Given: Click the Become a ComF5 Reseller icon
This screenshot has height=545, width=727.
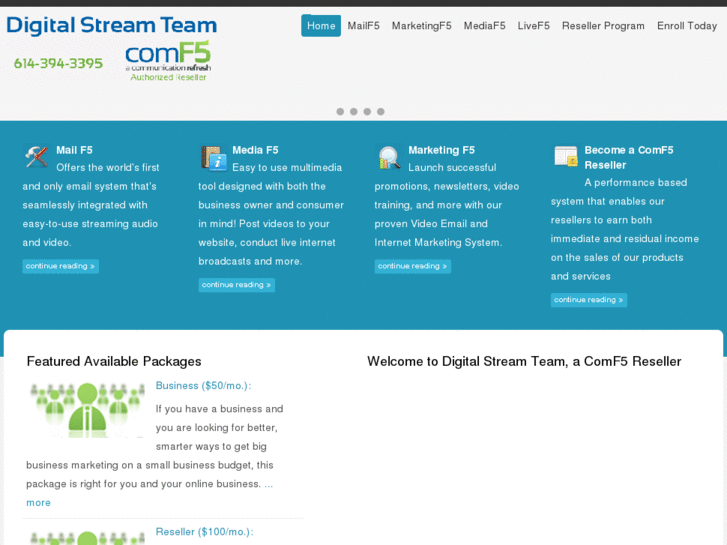Looking at the screenshot, I should point(566,156).
